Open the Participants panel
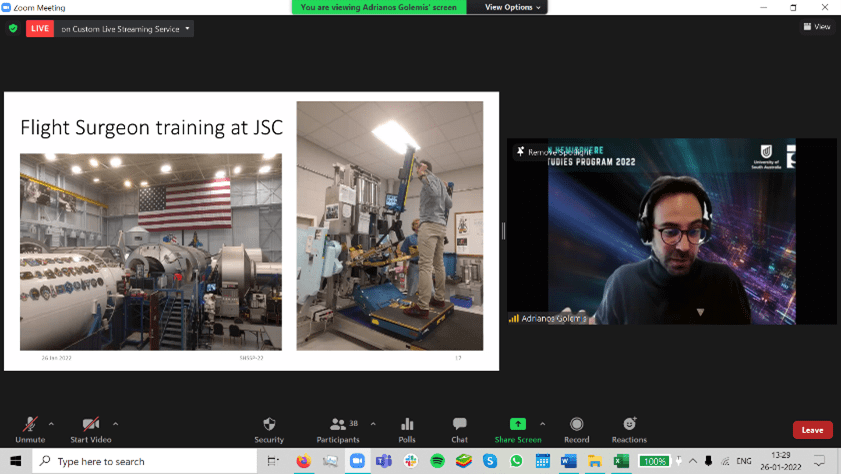 [x=338, y=428]
